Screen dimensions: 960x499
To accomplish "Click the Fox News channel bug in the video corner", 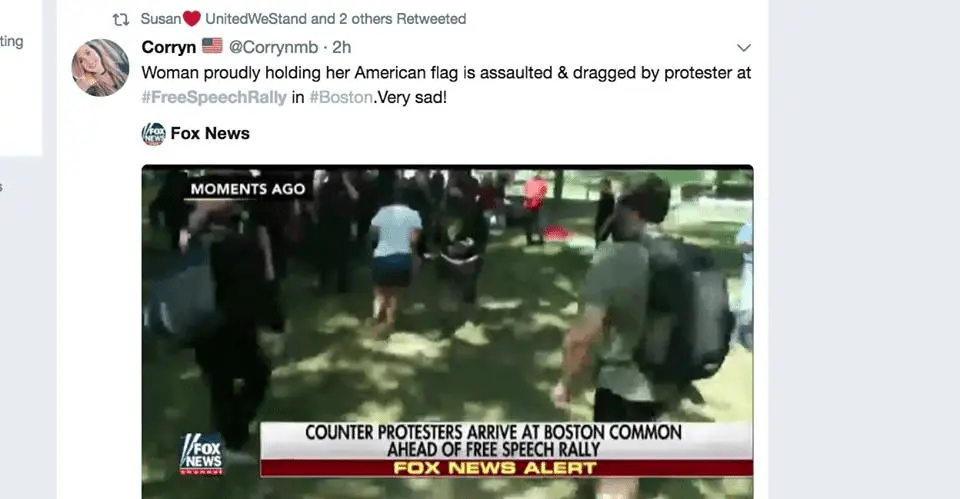I will (x=201, y=455).
